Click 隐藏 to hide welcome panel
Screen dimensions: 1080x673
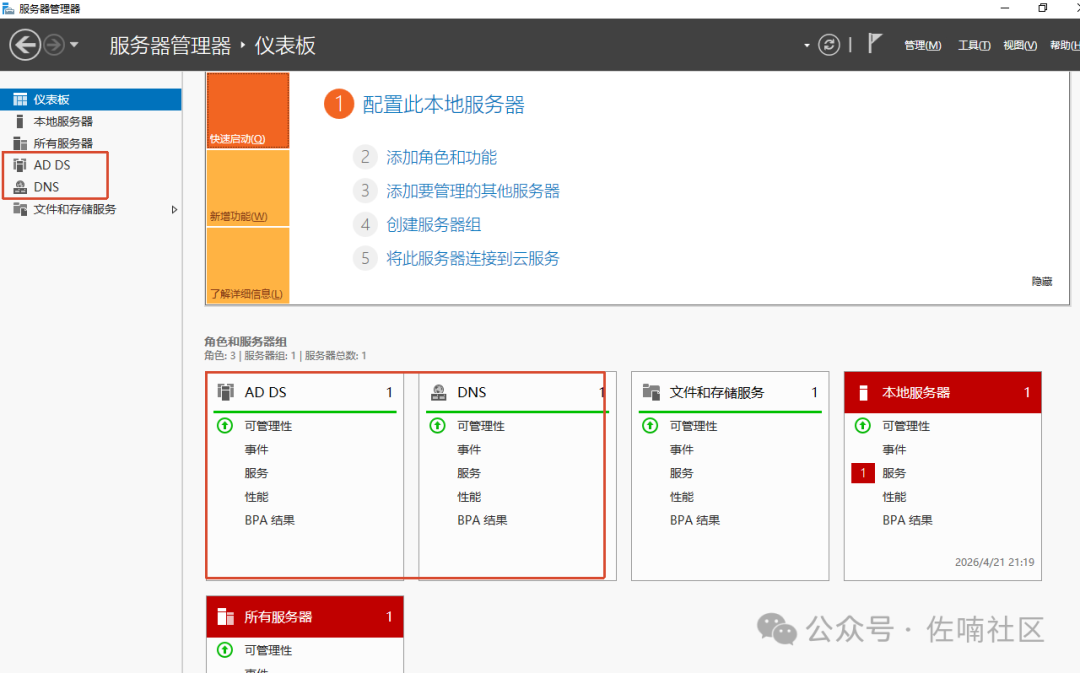point(1041,281)
